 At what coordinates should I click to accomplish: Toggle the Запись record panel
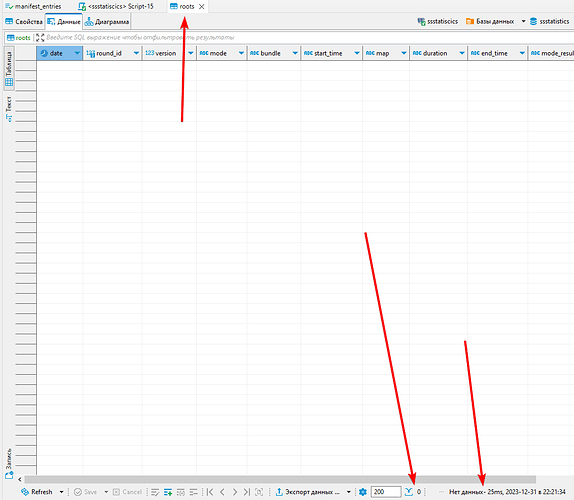point(9,464)
